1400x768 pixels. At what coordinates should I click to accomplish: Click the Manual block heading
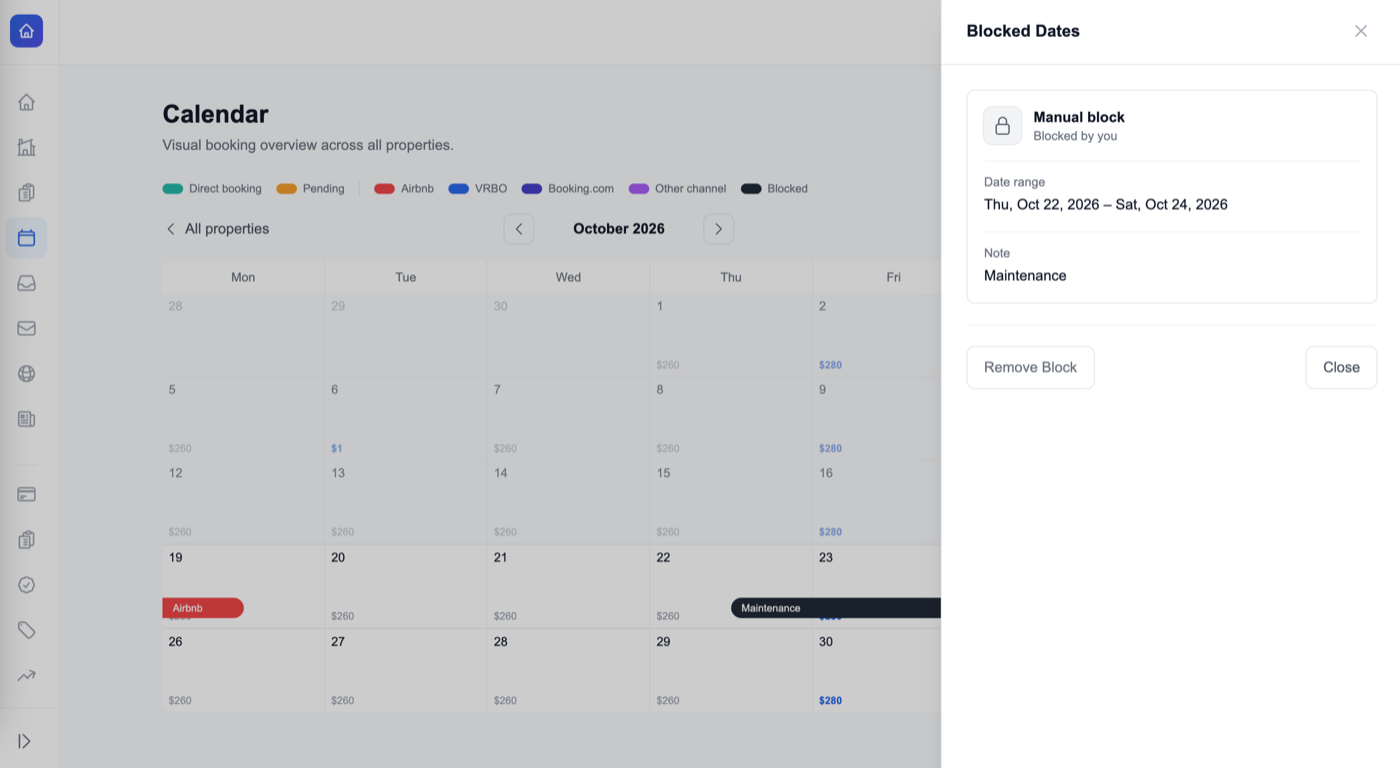(x=1079, y=117)
